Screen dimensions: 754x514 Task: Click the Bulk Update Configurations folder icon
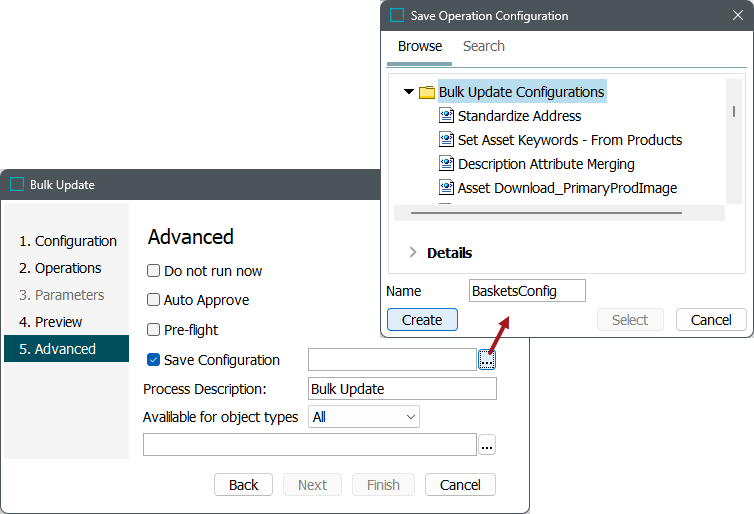coord(427,92)
